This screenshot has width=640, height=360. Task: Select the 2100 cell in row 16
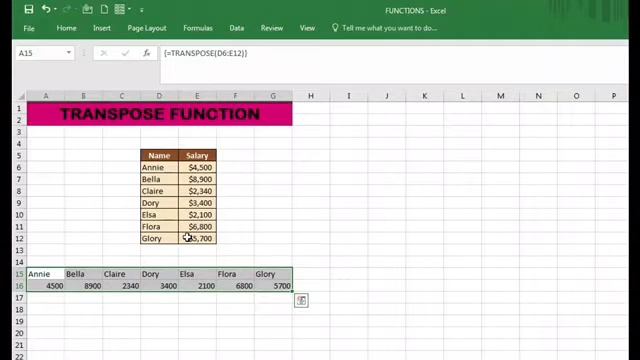coord(197,286)
